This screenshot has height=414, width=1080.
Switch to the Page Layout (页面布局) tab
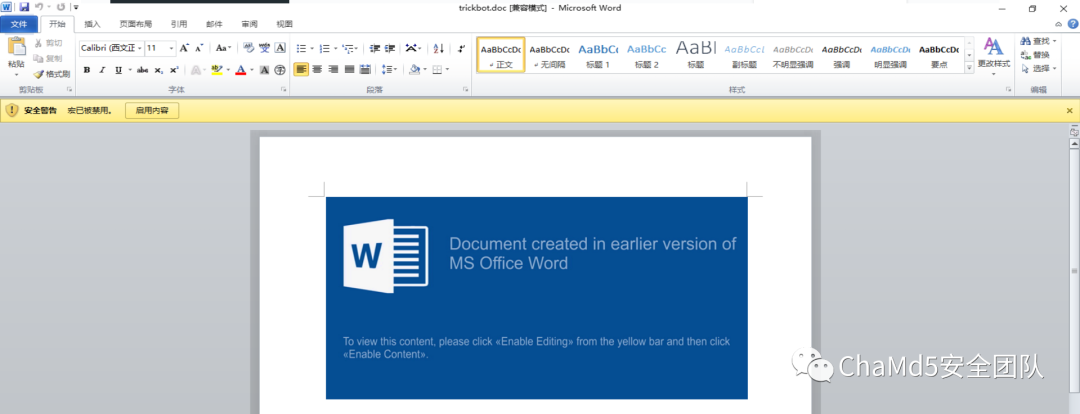136,24
